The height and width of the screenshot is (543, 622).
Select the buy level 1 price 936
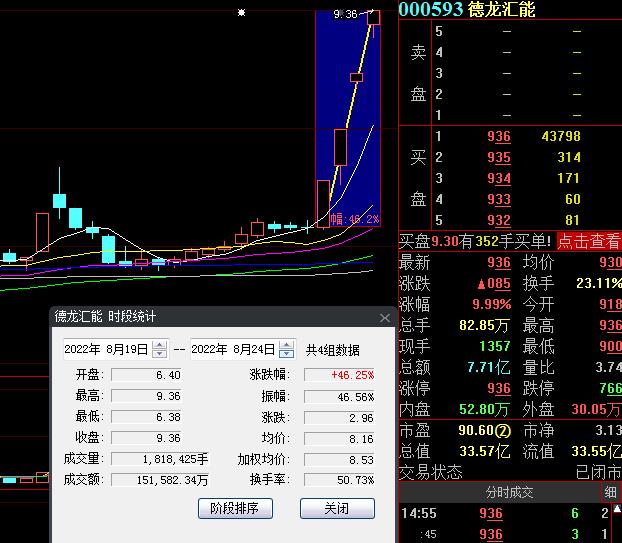coord(498,137)
